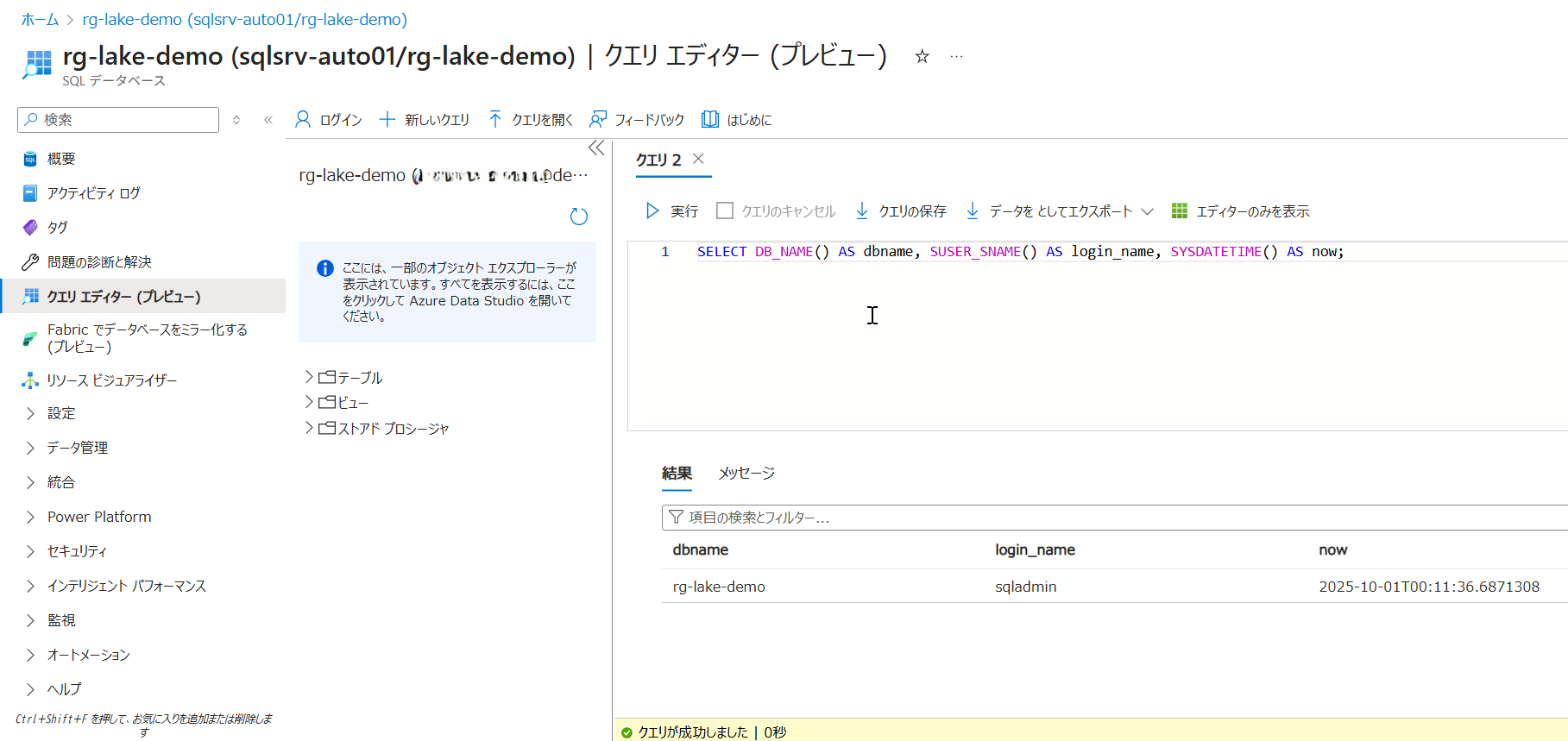Image resolution: width=1568 pixels, height=741 pixels.
Task: Click クエリの保存 download icon
Action: tap(862, 211)
